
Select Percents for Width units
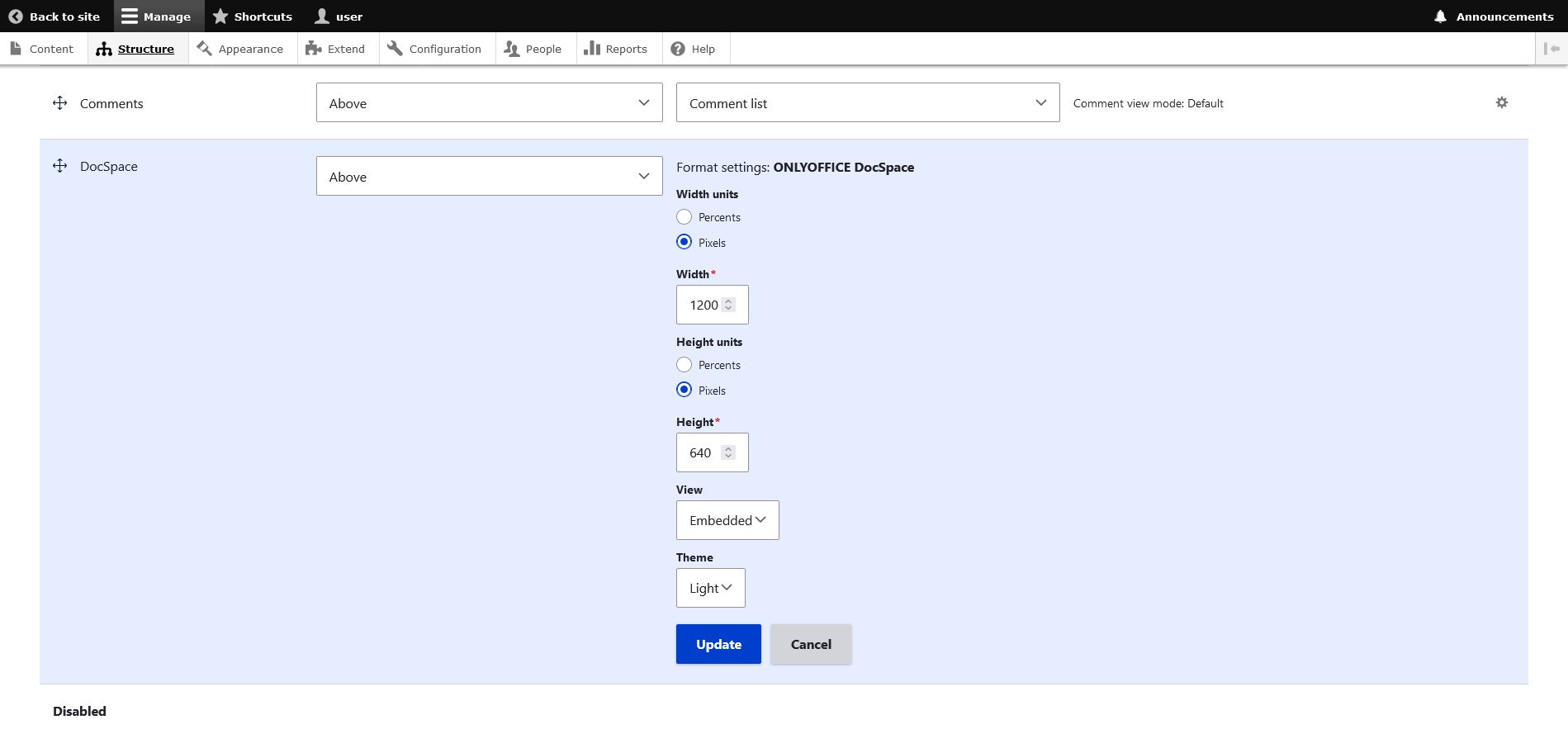tap(684, 217)
